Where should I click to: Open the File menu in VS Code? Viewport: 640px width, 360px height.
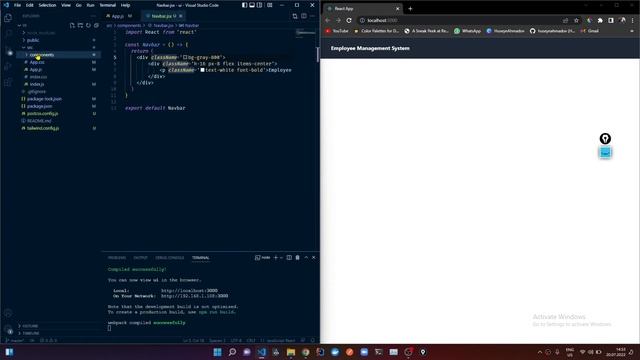[x=17, y=5]
